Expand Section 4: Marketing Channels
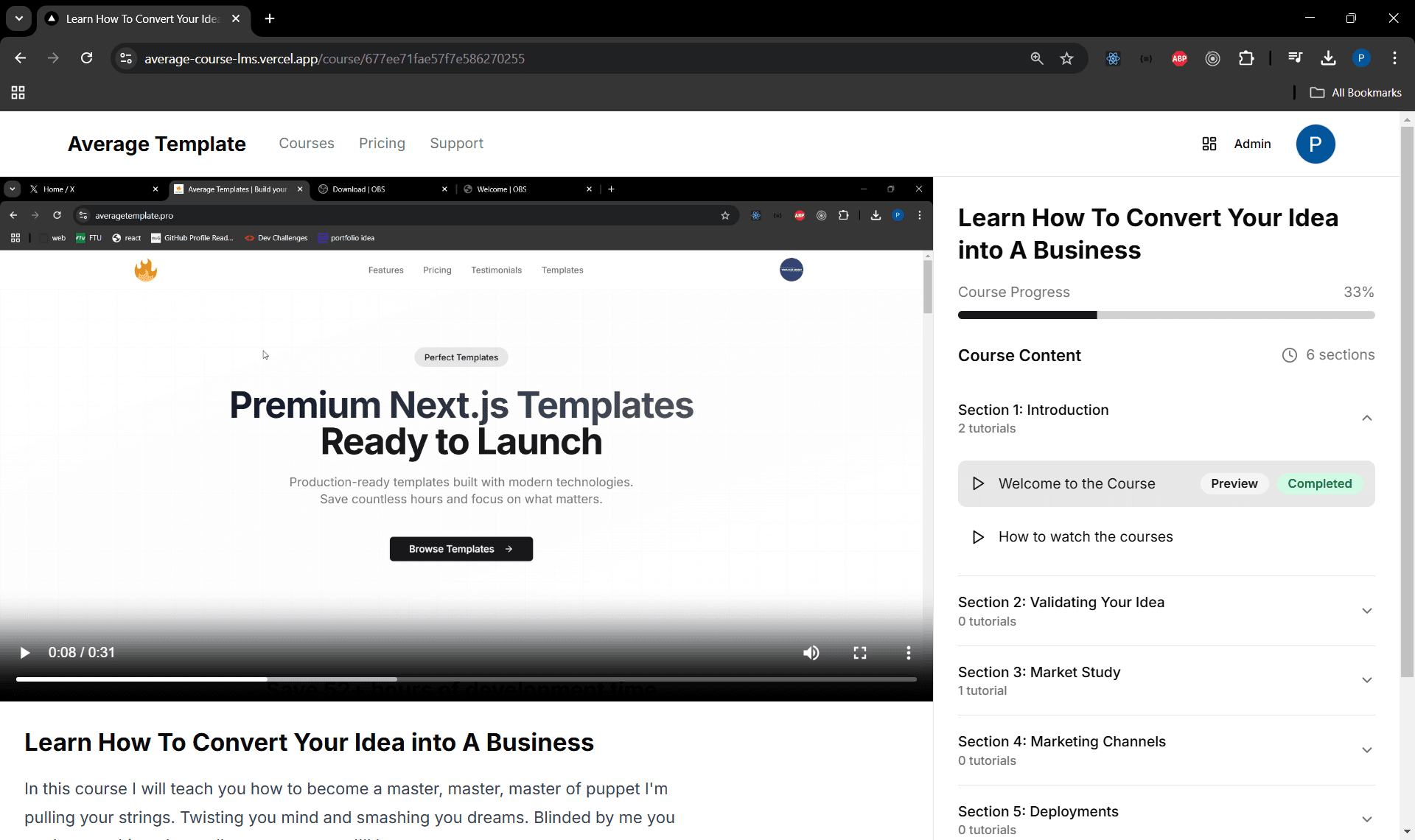Screen dimensions: 1415x840 click(1166, 750)
